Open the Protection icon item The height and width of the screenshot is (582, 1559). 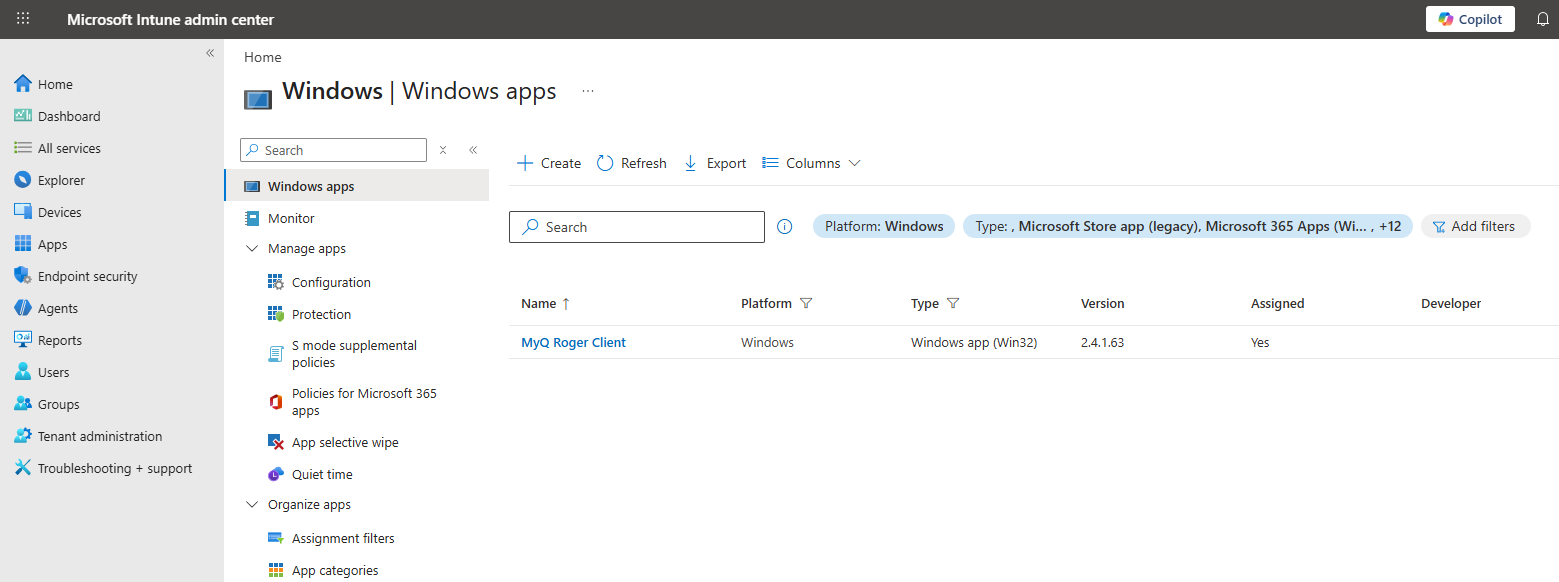pyautogui.click(x=276, y=314)
